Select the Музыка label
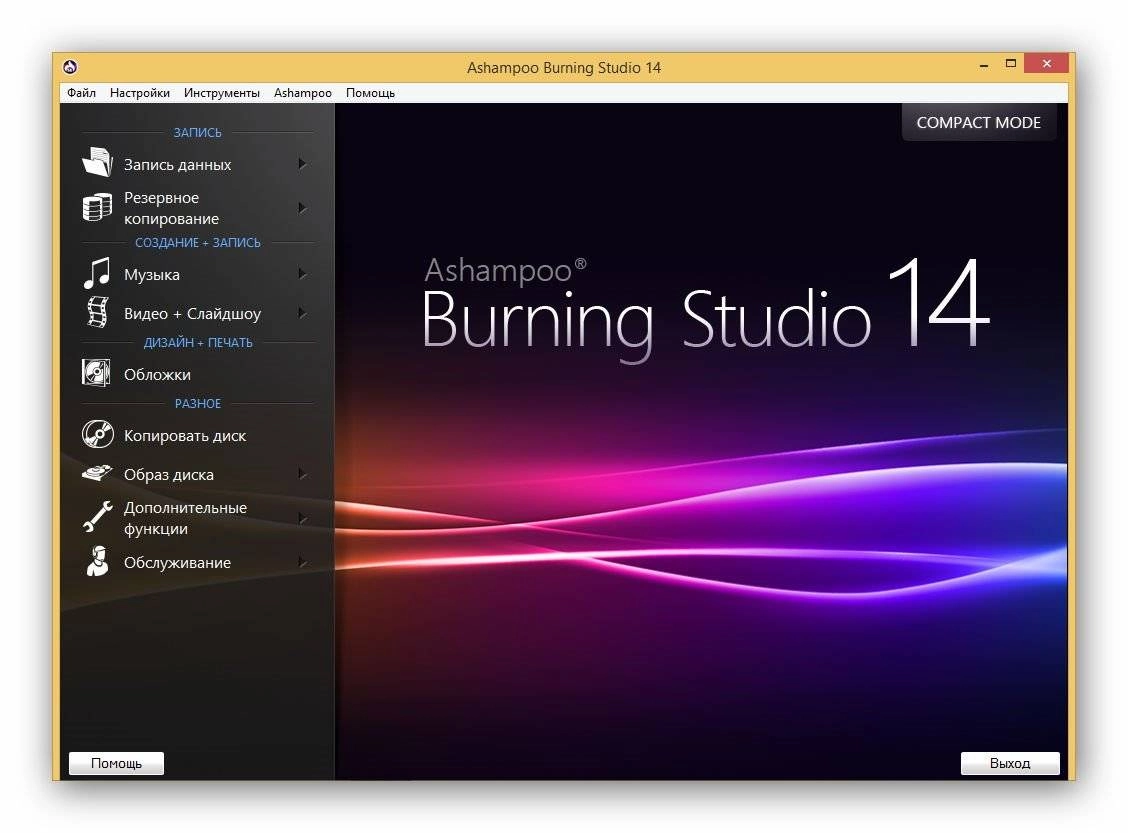 pyautogui.click(x=152, y=275)
